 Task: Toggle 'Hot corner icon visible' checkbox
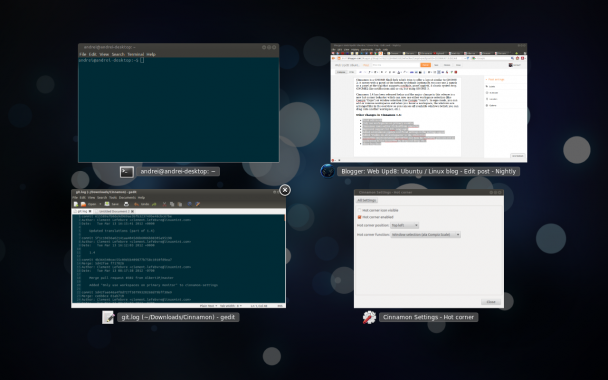pyautogui.click(x=359, y=210)
